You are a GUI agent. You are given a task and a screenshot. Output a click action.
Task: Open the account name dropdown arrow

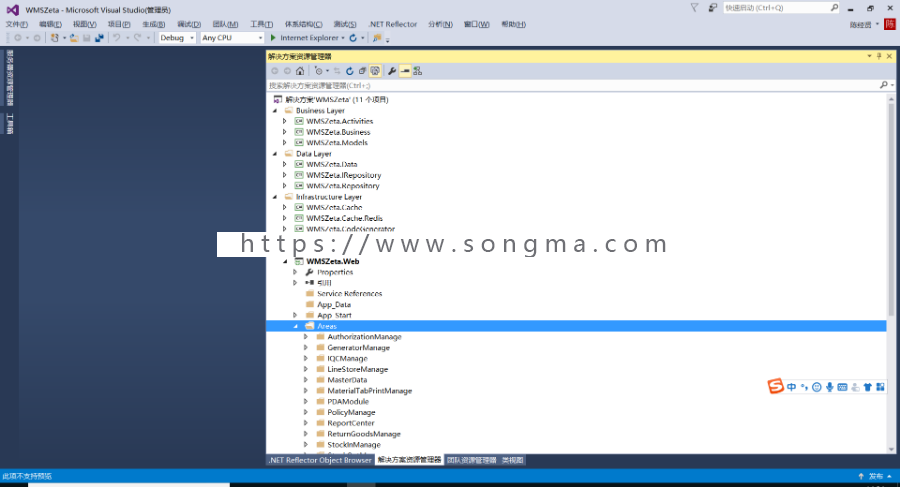878,24
